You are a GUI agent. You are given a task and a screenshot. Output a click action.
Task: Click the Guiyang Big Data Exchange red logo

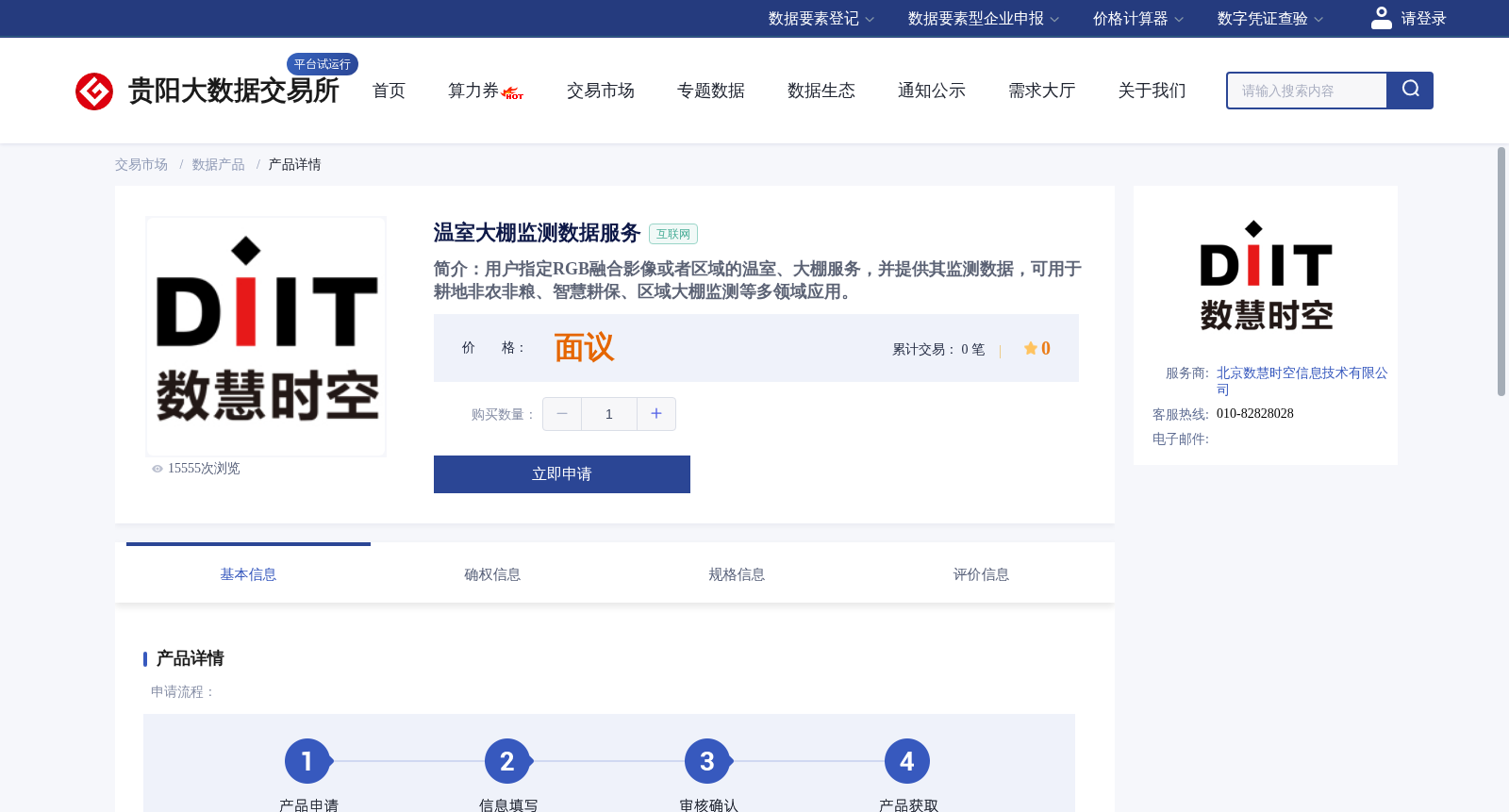point(94,91)
